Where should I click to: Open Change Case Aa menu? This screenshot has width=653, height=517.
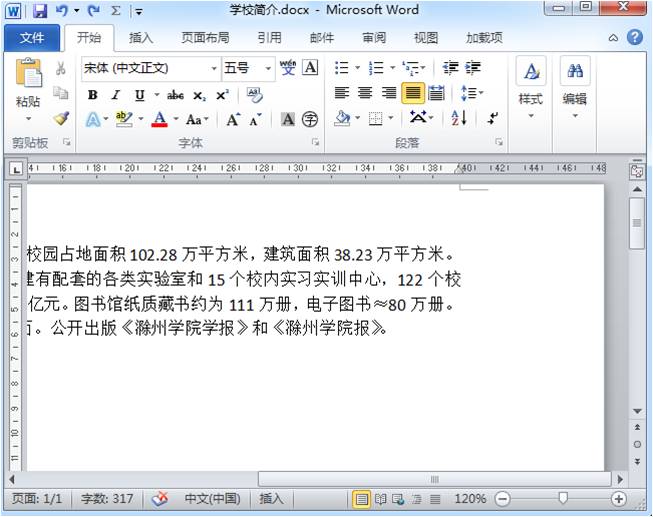[x=196, y=120]
